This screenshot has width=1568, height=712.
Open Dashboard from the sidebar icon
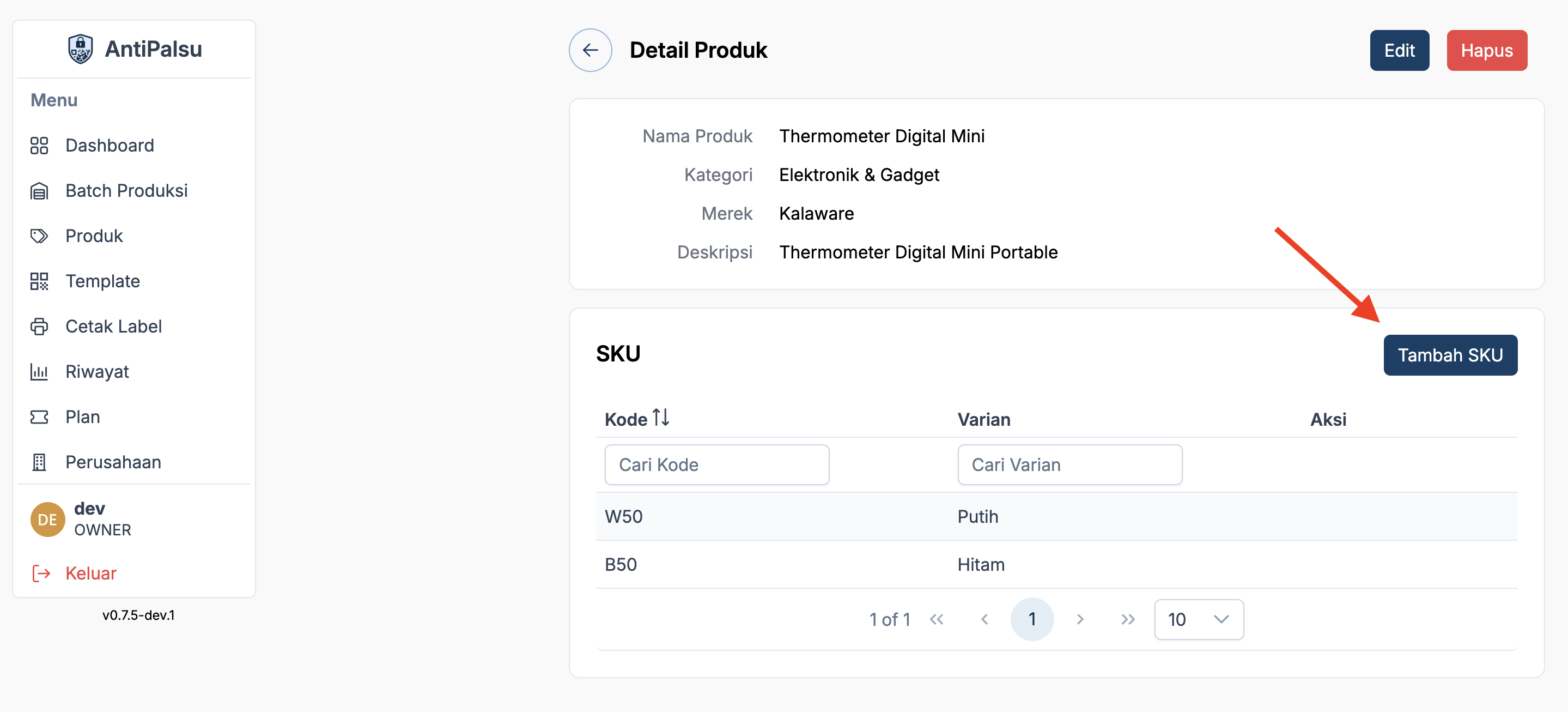coord(39,146)
